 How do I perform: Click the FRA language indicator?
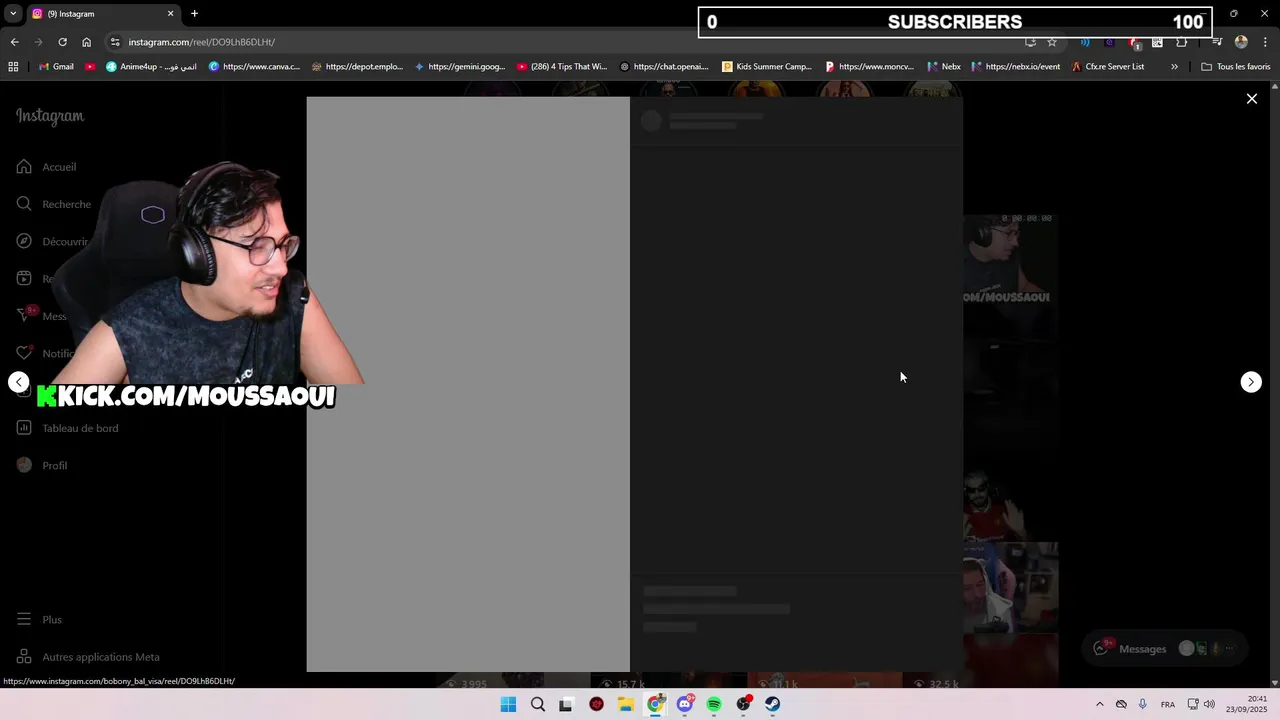coord(1168,705)
